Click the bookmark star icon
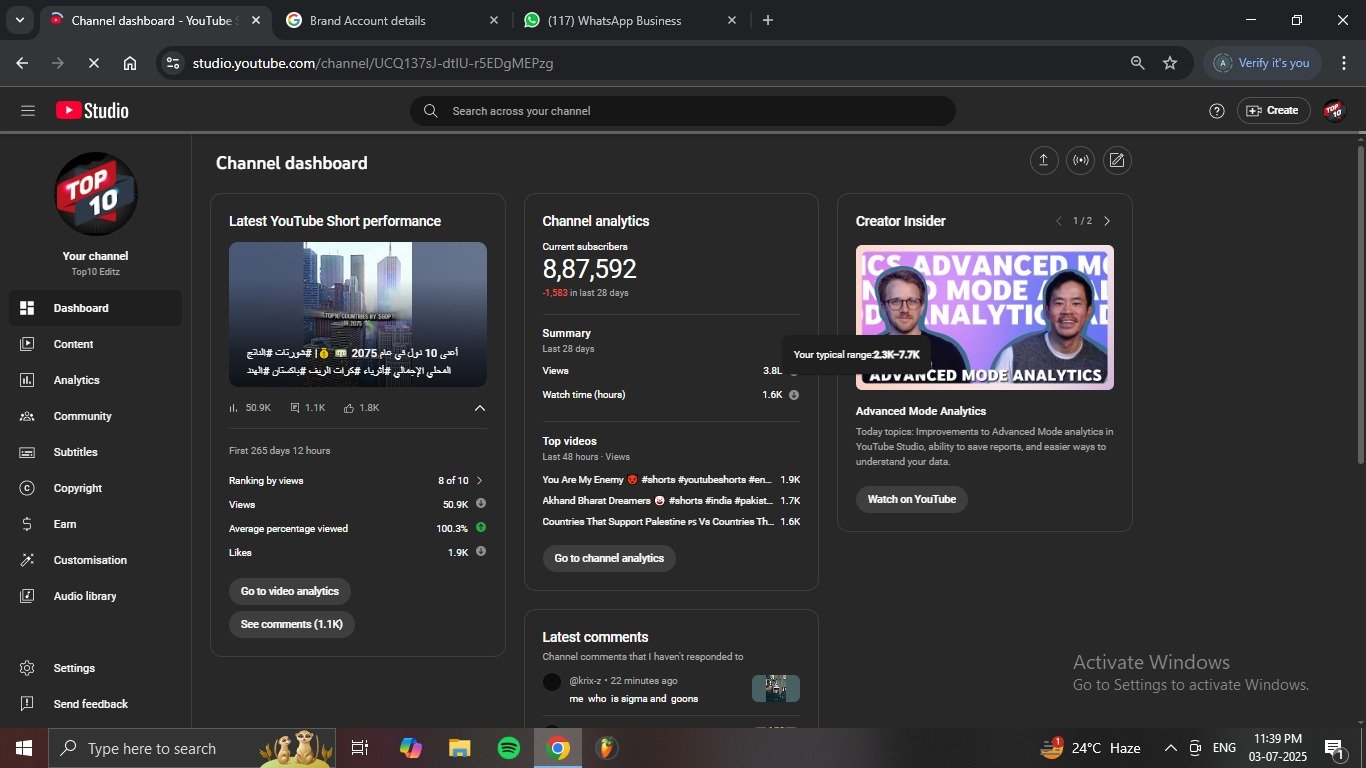The image size is (1366, 768). pos(1170,63)
